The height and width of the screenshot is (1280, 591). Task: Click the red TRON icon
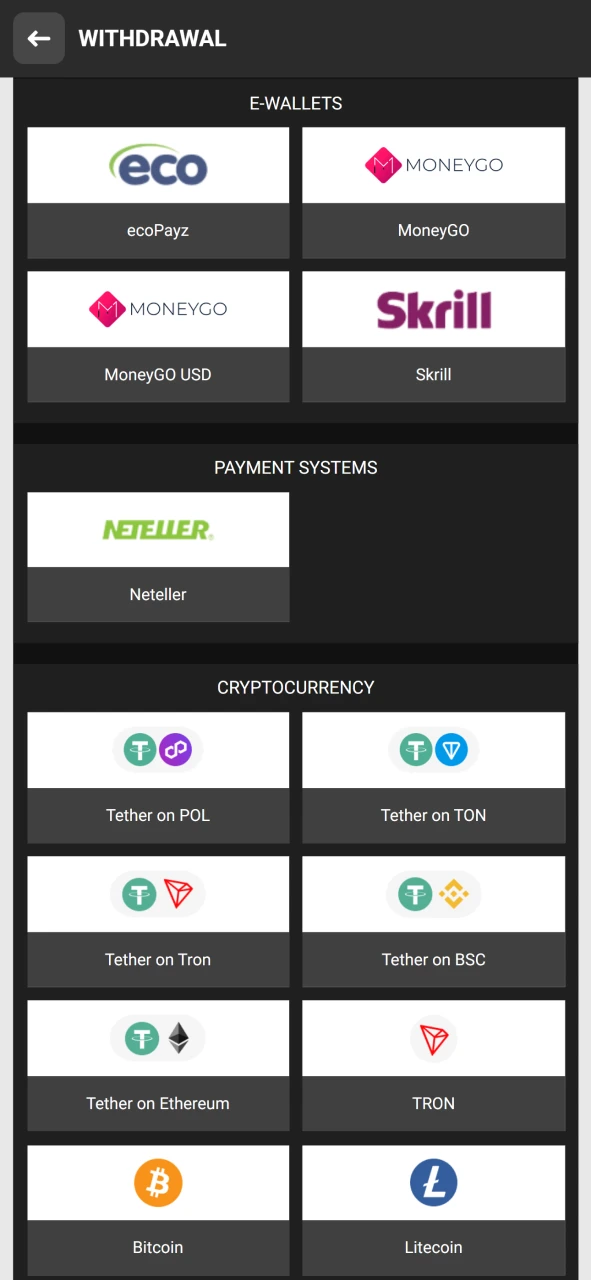click(x=433, y=1038)
